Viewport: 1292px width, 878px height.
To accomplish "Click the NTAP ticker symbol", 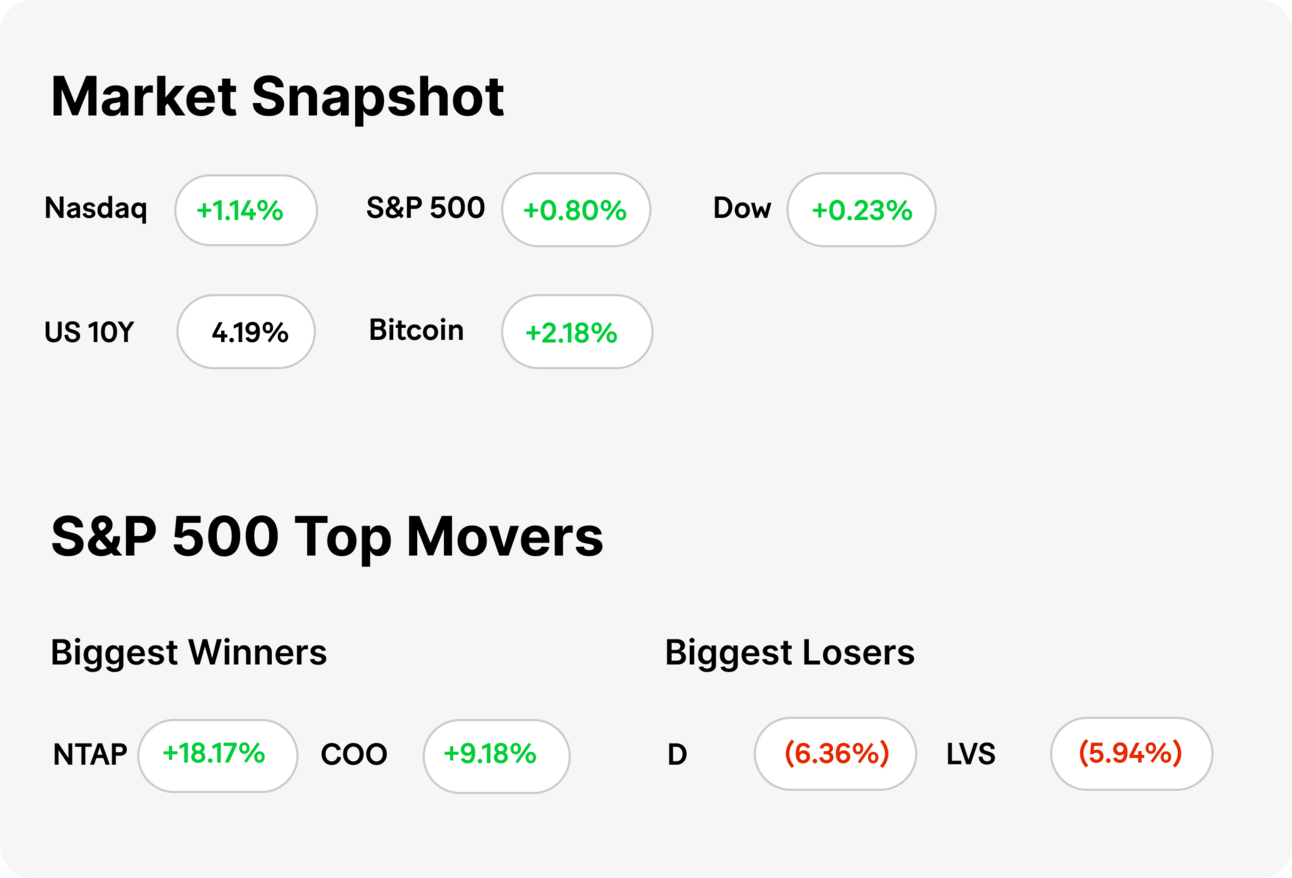I will (x=90, y=755).
